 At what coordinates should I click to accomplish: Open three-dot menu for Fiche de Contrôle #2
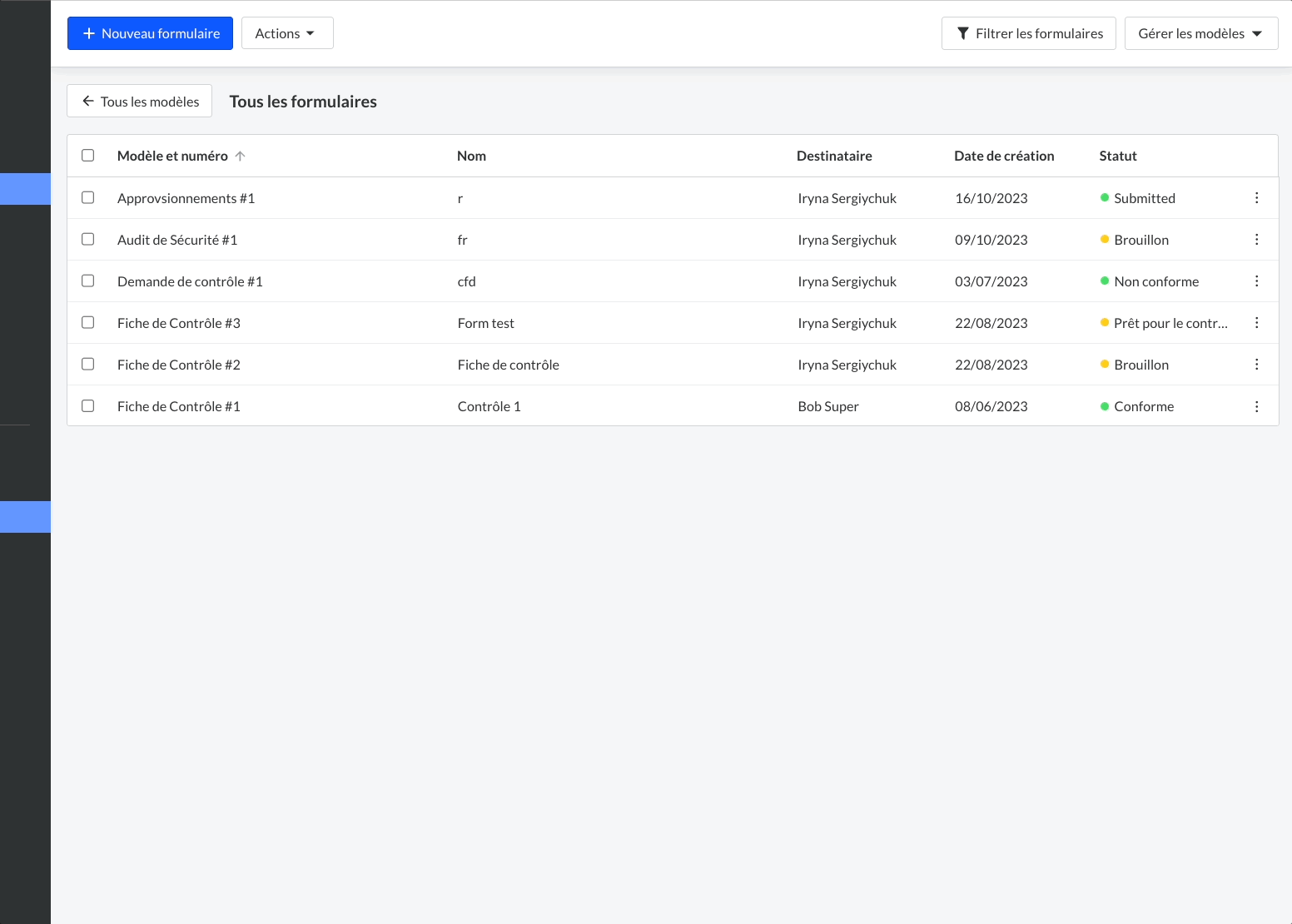(x=1256, y=365)
